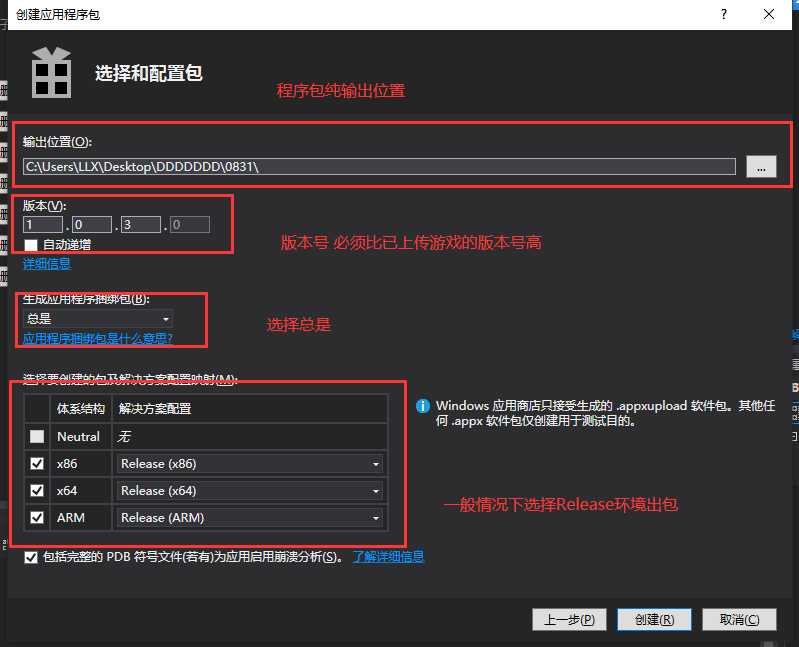The height and width of the screenshot is (647, 799).
Task: Click the 上一步 button
Action: [568, 619]
